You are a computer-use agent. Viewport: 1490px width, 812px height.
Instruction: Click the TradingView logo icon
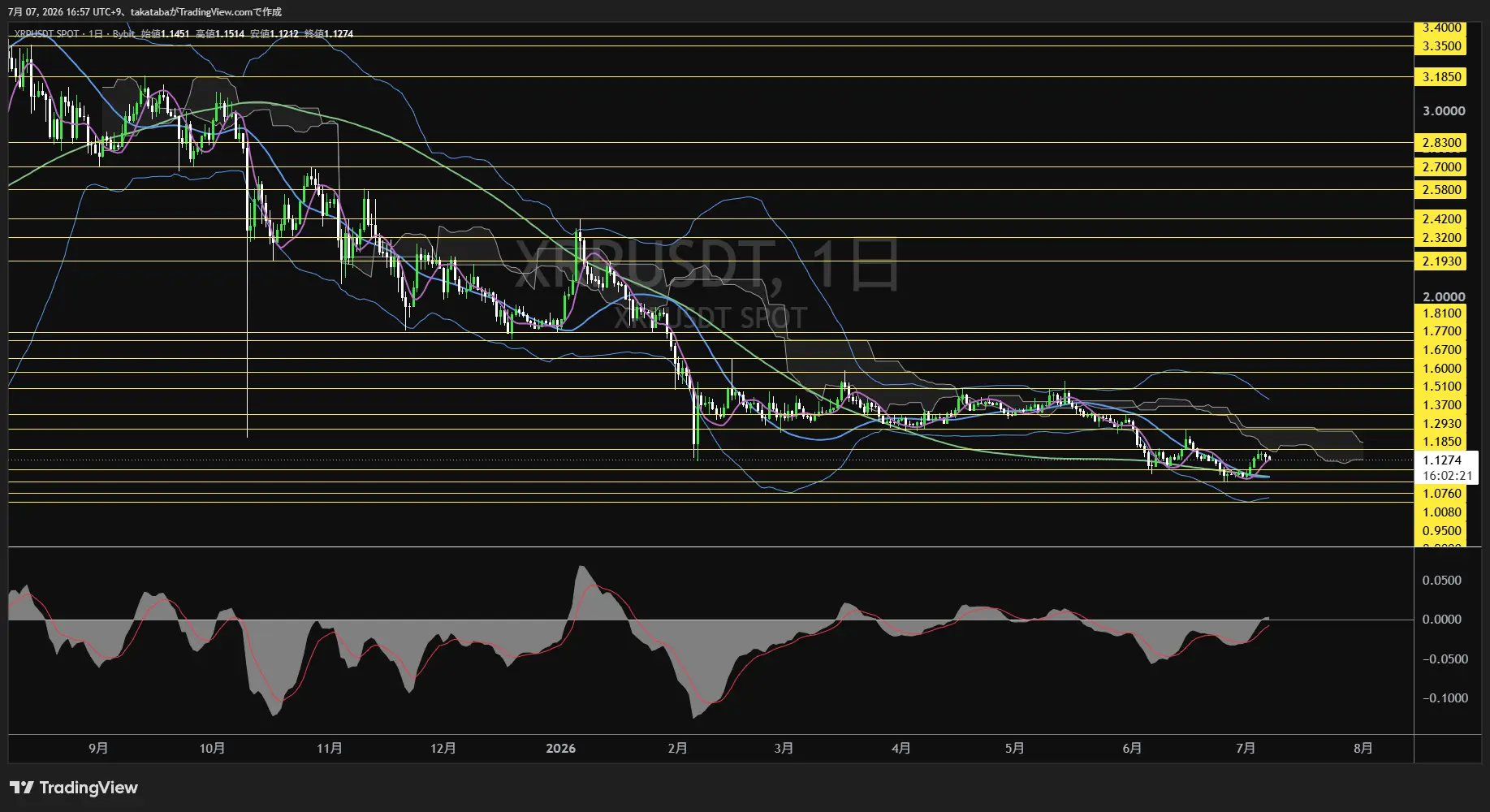coord(21,788)
